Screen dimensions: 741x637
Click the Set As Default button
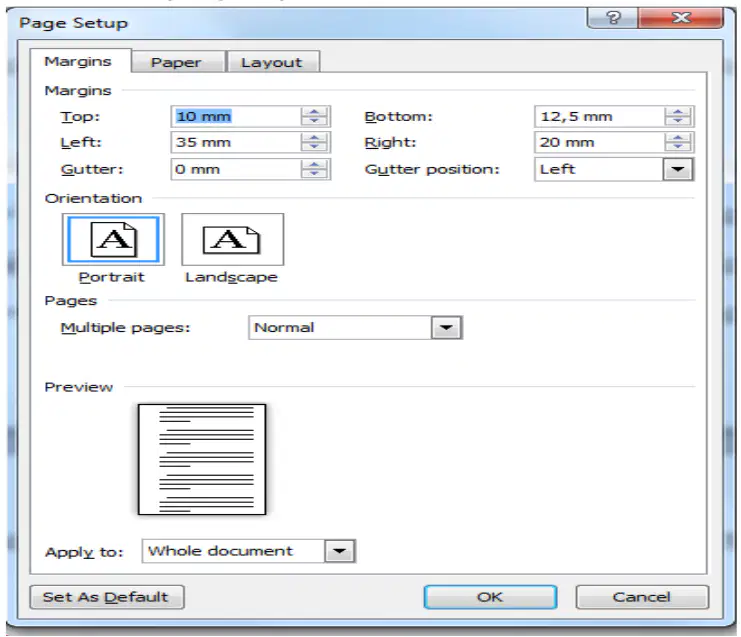click(x=107, y=597)
